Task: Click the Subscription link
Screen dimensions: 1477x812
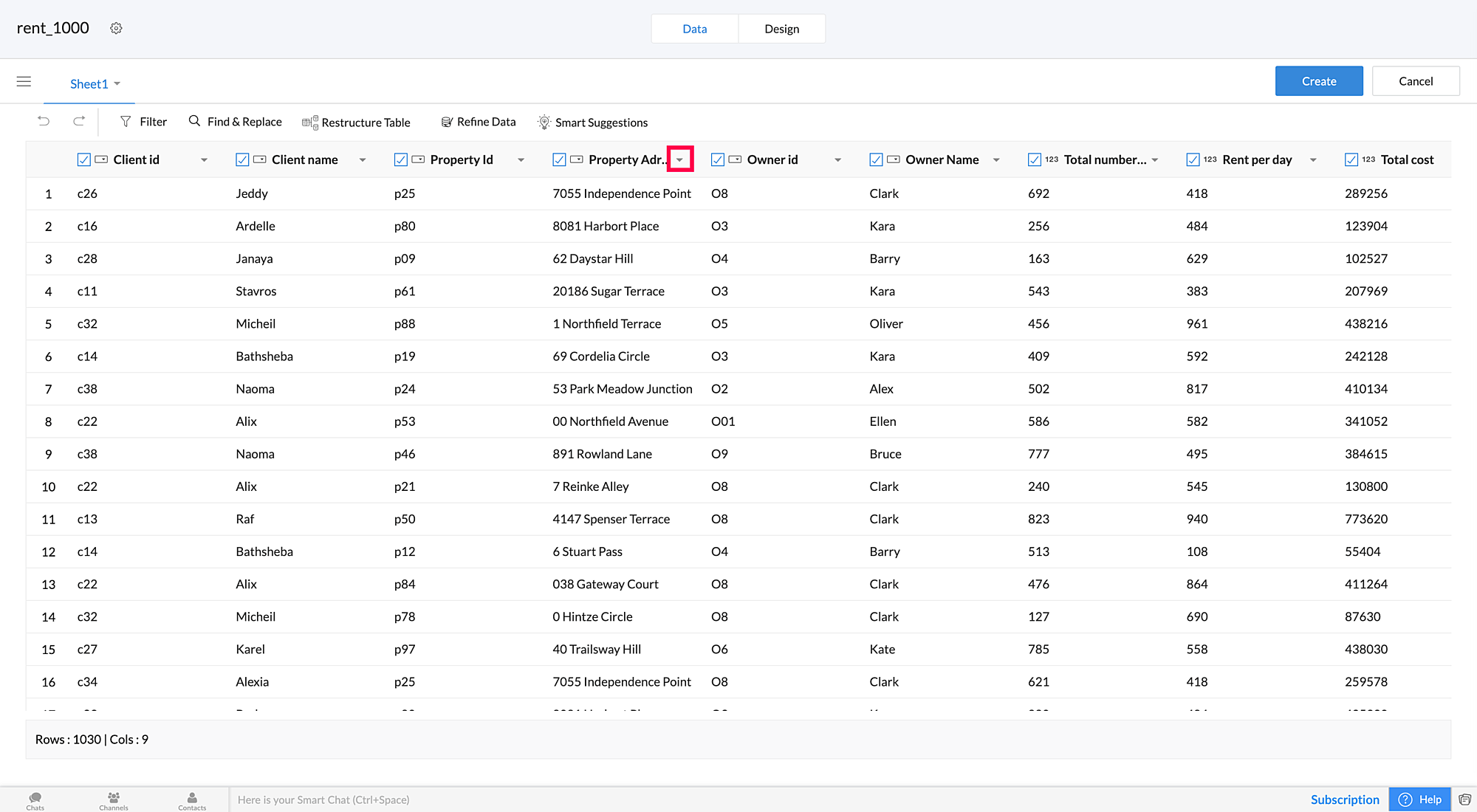Action: click(1344, 799)
